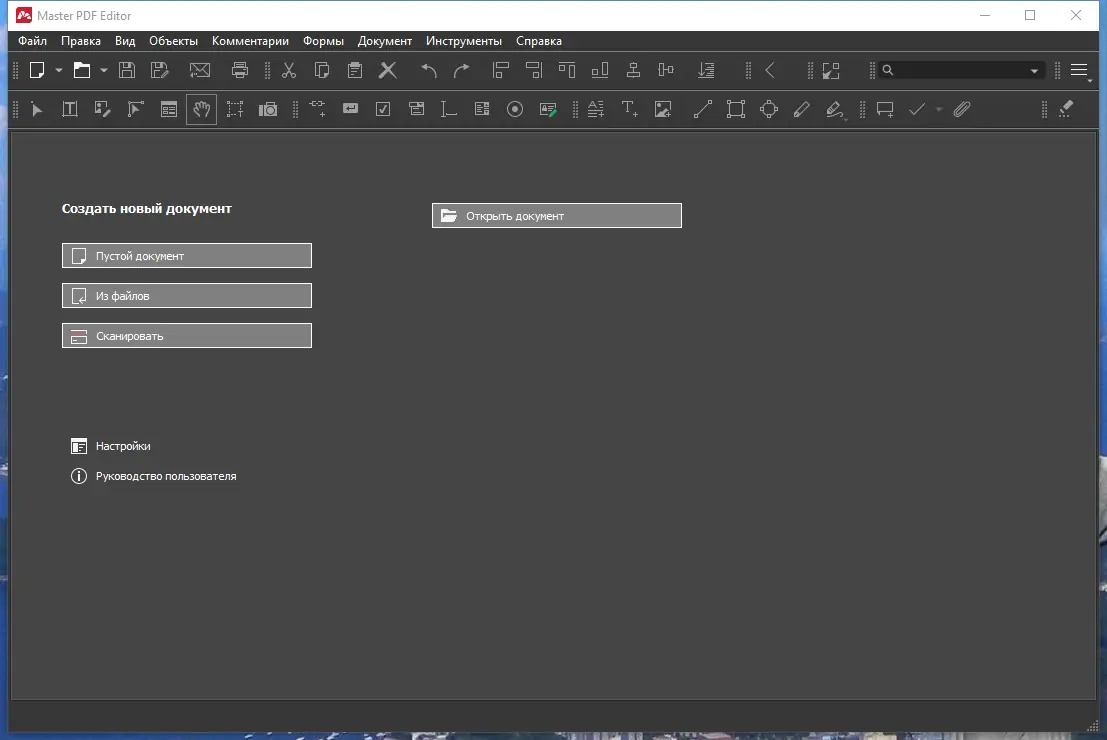Click the Print toolbar icon
The height and width of the screenshot is (740, 1107).
point(240,70)
